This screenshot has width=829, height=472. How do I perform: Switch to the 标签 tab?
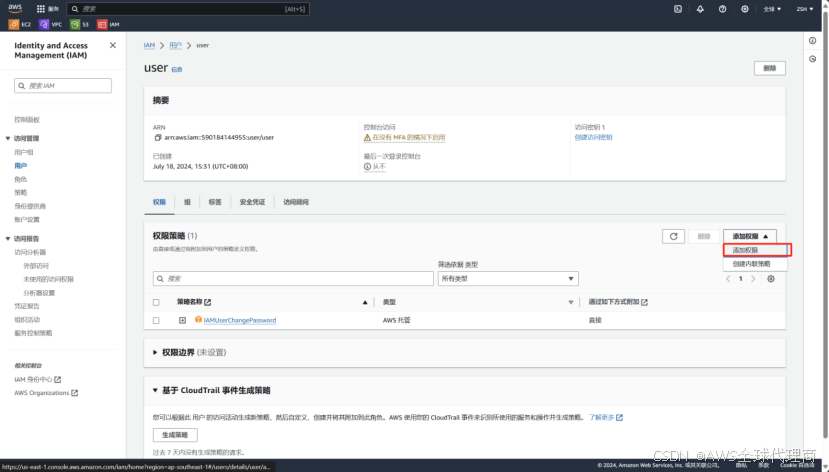tap(215, 202)
